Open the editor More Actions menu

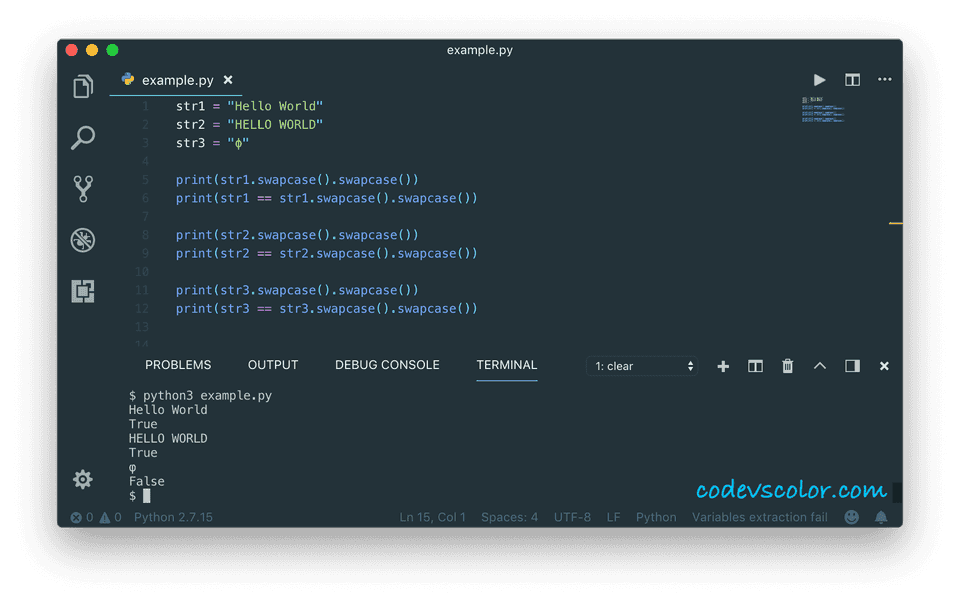point(884,80)
